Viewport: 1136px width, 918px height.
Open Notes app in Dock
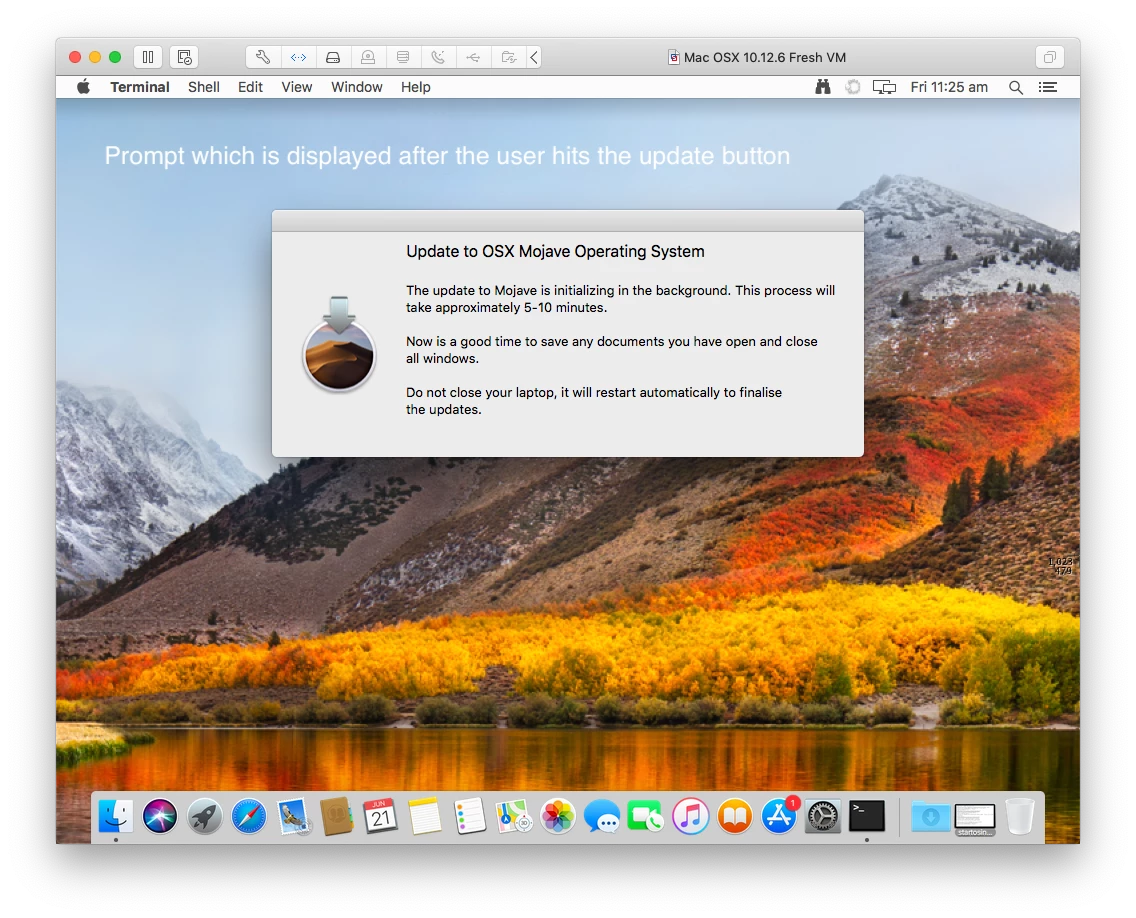pyautogui.click(x=425, y=817)
